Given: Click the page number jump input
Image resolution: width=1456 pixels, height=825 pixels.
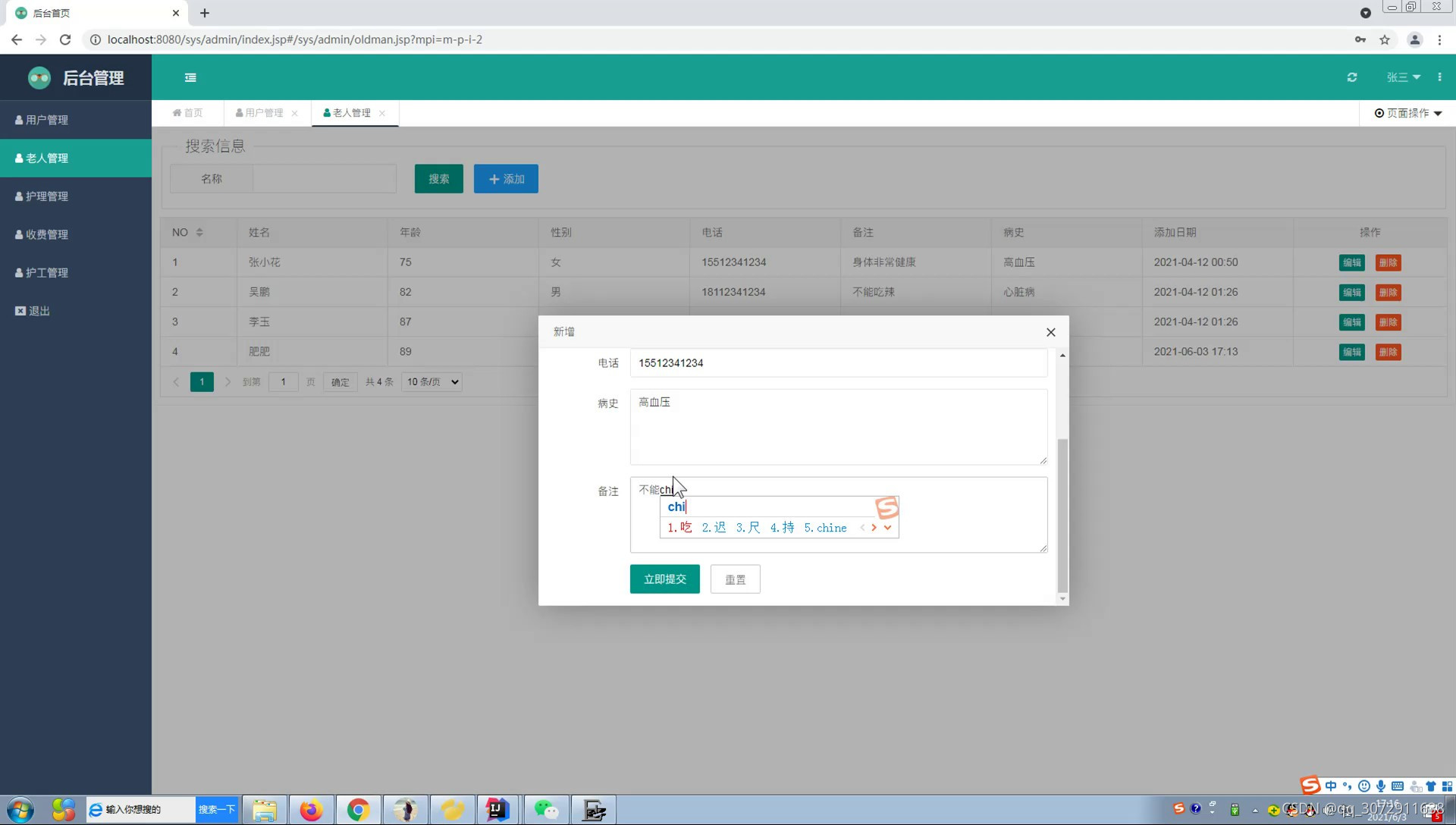Looking at the screenshot, I should 284,382.
